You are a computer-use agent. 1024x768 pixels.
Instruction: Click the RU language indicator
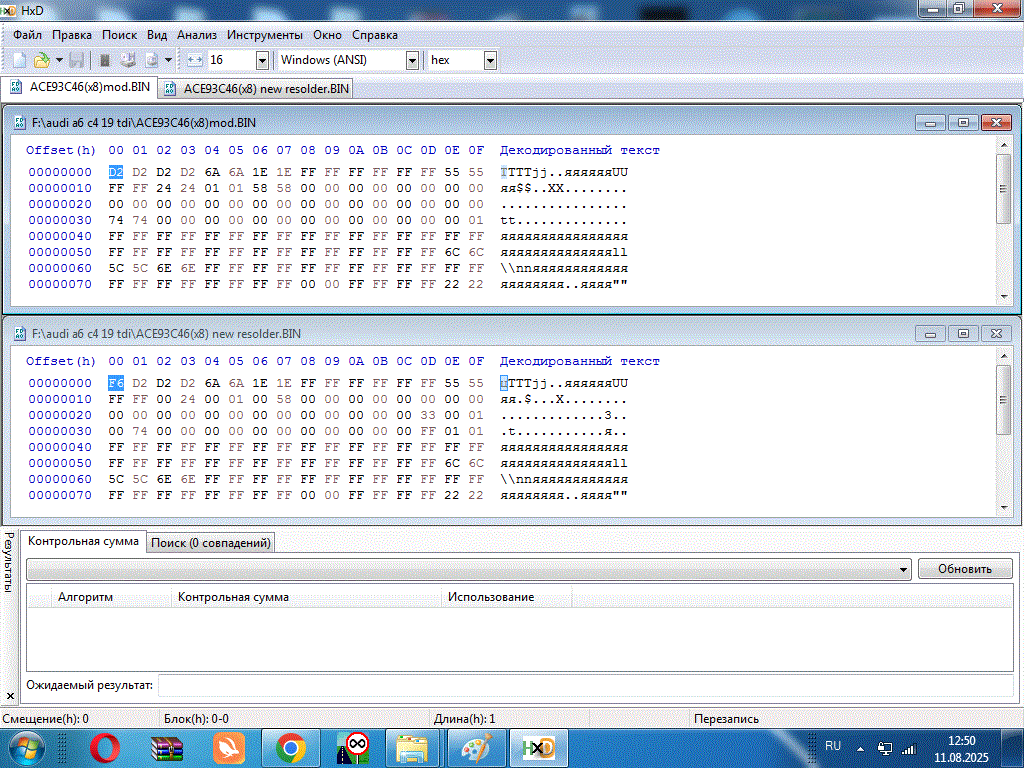(833, 746)
